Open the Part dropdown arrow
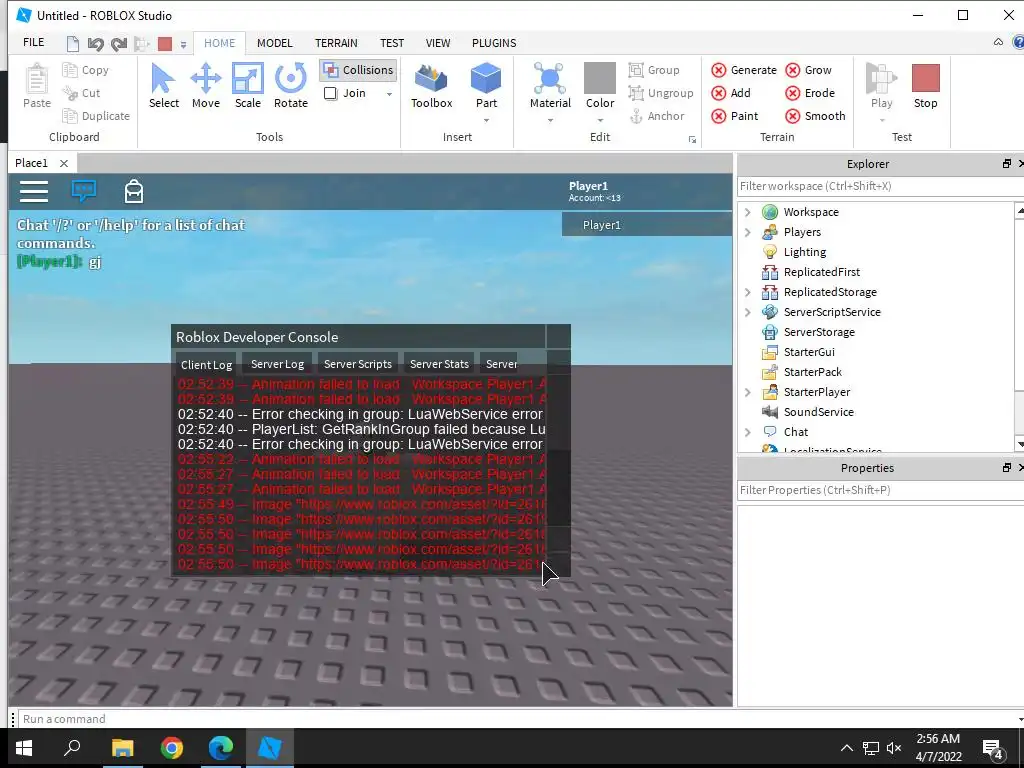 point(486,120)
